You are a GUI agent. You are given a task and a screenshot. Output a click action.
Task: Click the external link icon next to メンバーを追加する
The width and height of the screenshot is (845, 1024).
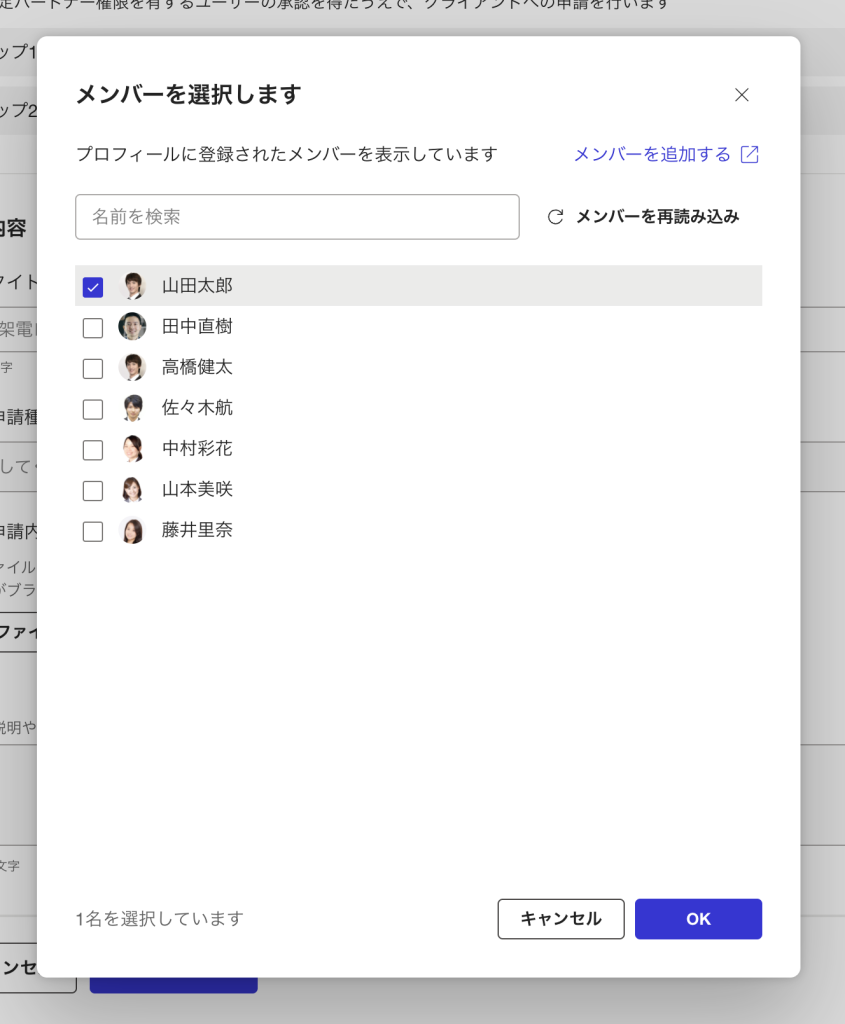[749, 154]
